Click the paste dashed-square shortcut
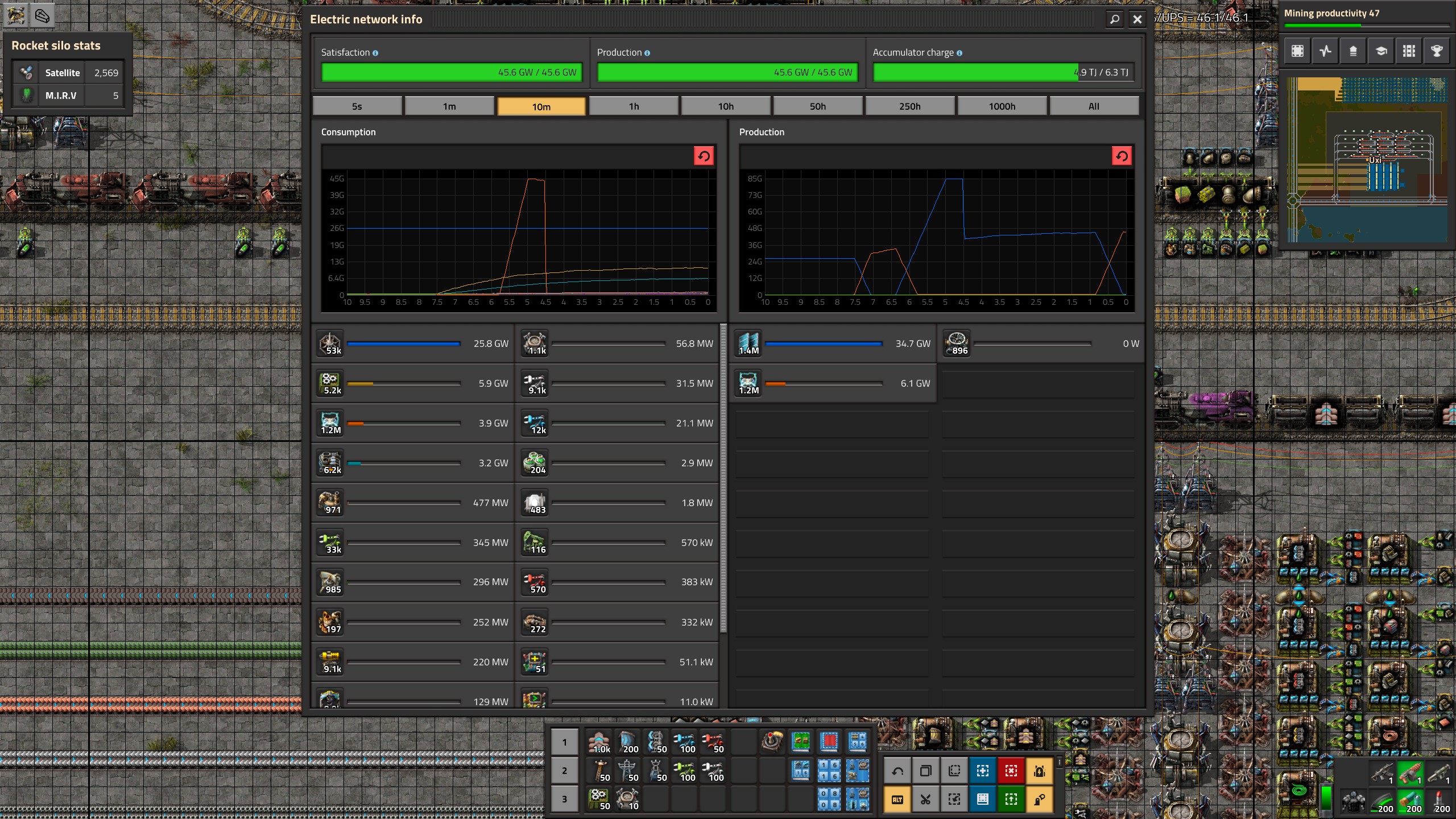This screenshot has width=1456, height=819. point(954,771)
